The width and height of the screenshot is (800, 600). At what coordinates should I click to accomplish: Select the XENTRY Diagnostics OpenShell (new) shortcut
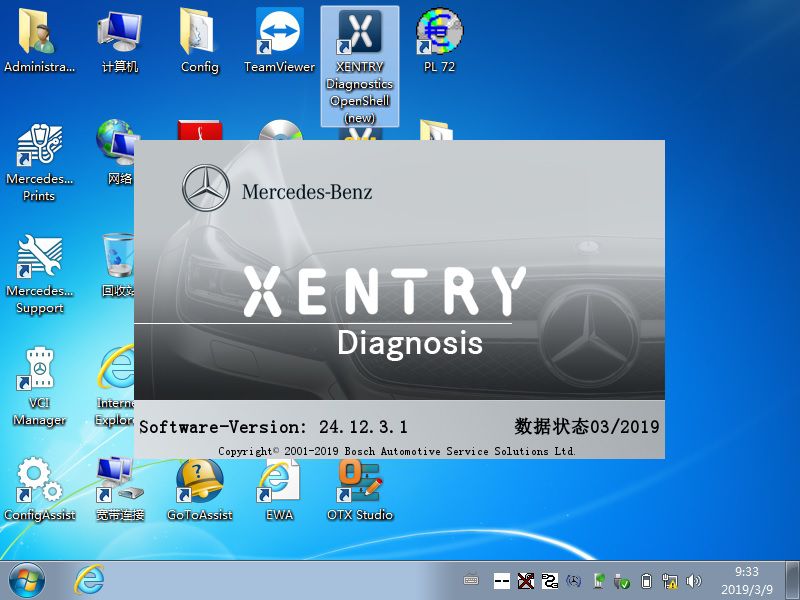pos(360,66)
